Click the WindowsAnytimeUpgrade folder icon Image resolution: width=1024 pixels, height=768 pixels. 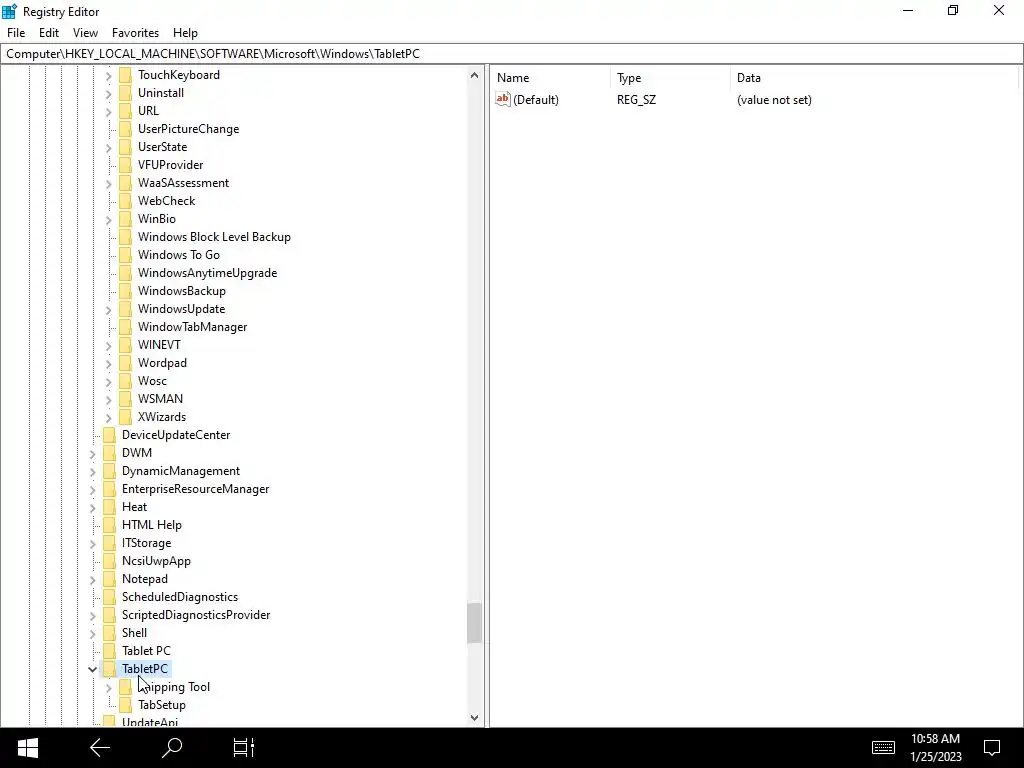click(125, 273)
